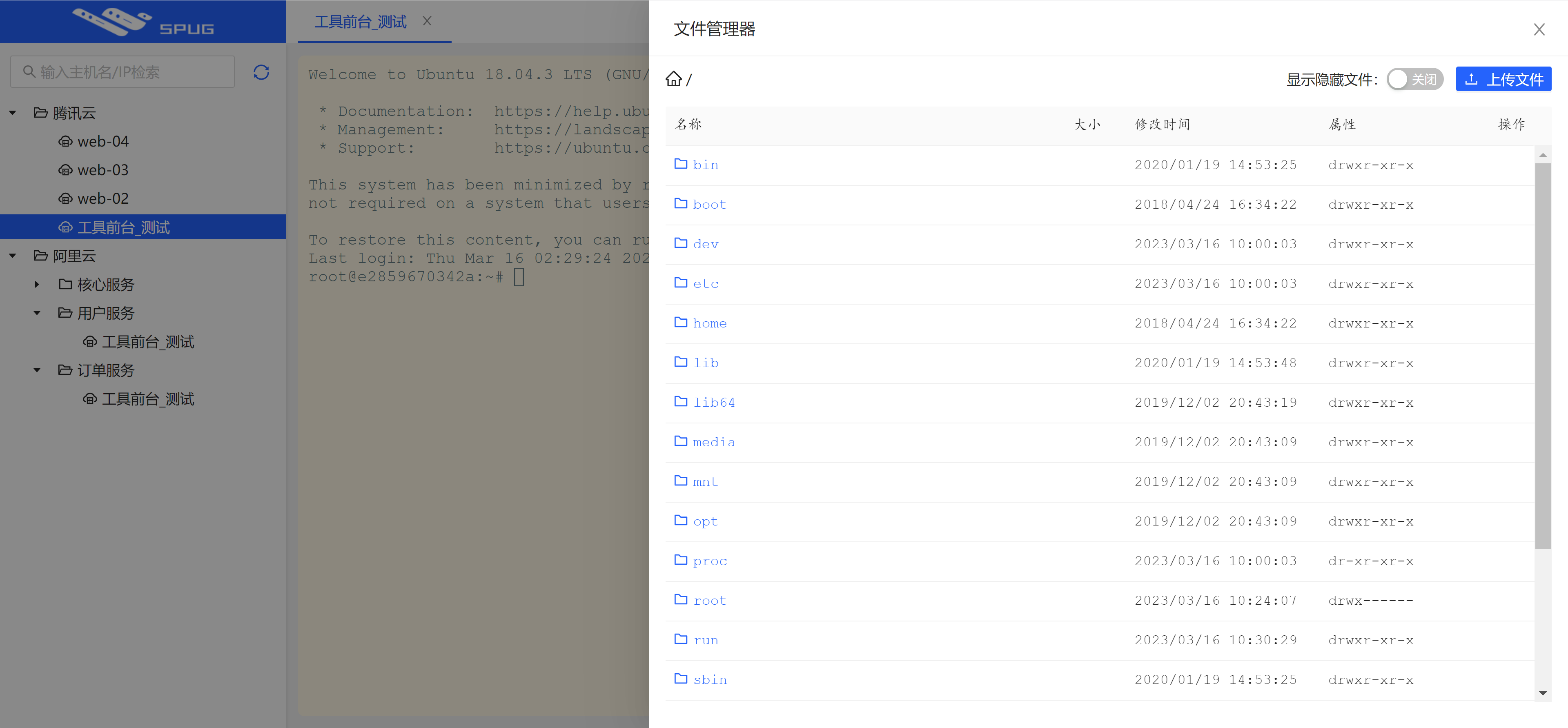The height and width of the screenshot is (728, 1568).
Task: Focus the host name/IP search field
Action: (134, 72)
